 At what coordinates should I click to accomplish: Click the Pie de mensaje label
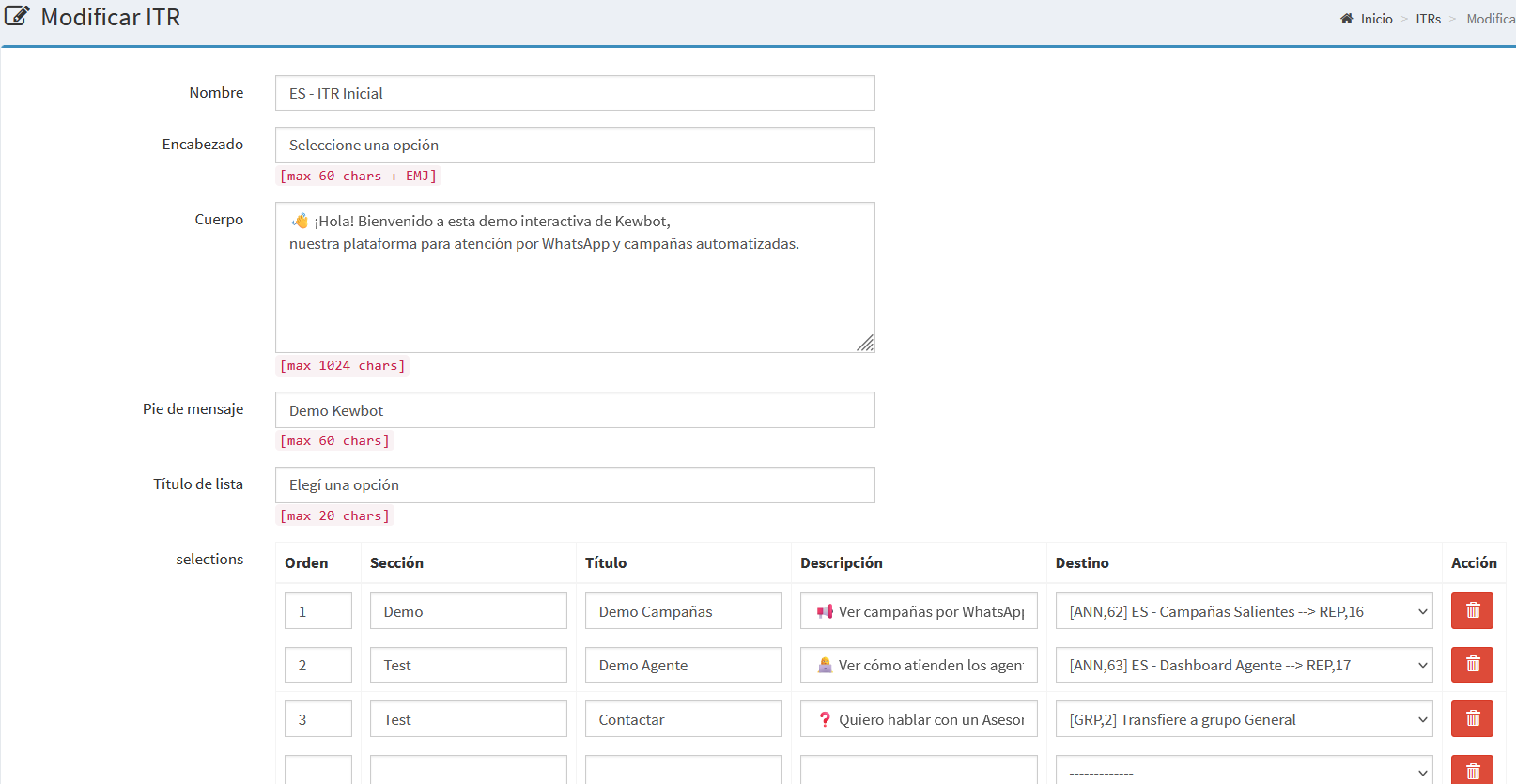[x=193, y=408]
